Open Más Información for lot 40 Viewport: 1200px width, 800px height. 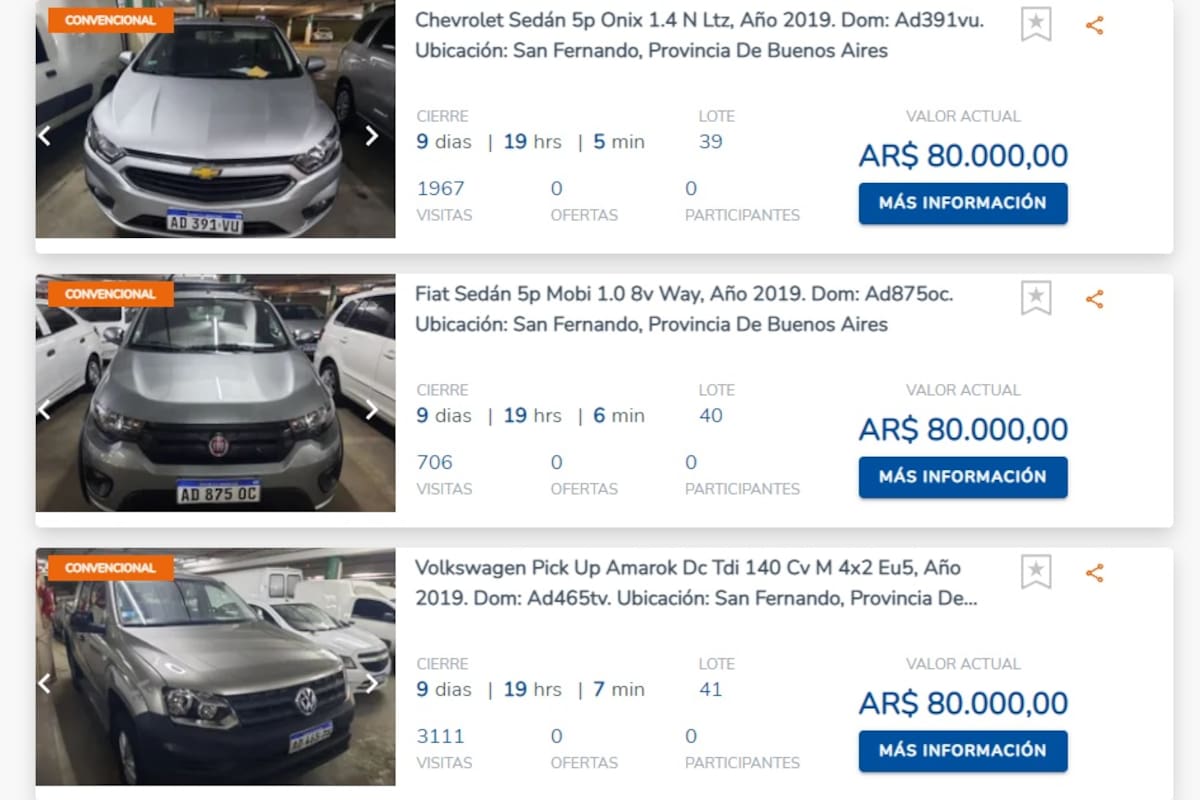click(x=963, y=477)
